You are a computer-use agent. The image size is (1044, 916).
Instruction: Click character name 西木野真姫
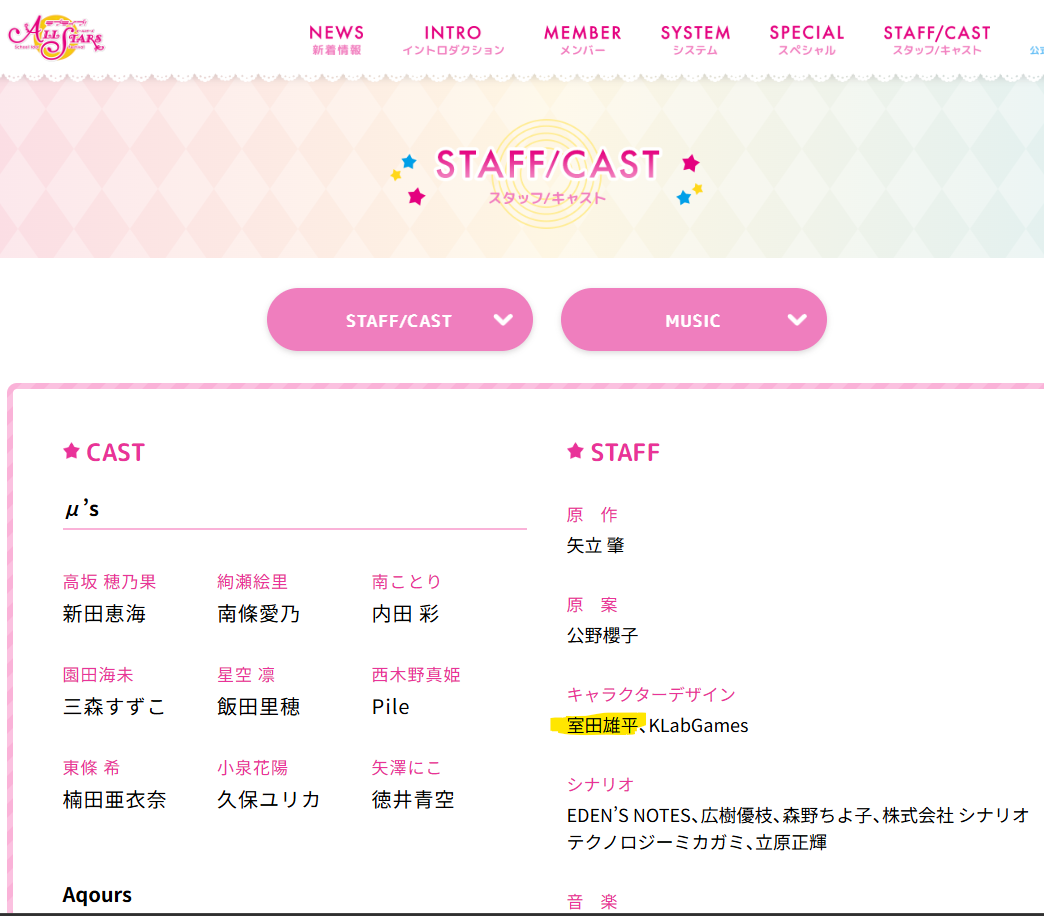pos(416,675)
